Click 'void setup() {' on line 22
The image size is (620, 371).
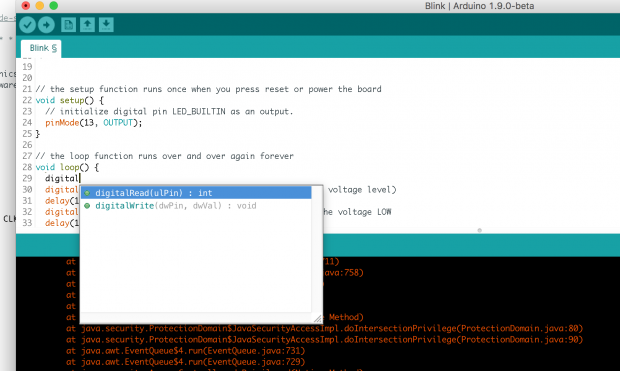click(70, 100)
